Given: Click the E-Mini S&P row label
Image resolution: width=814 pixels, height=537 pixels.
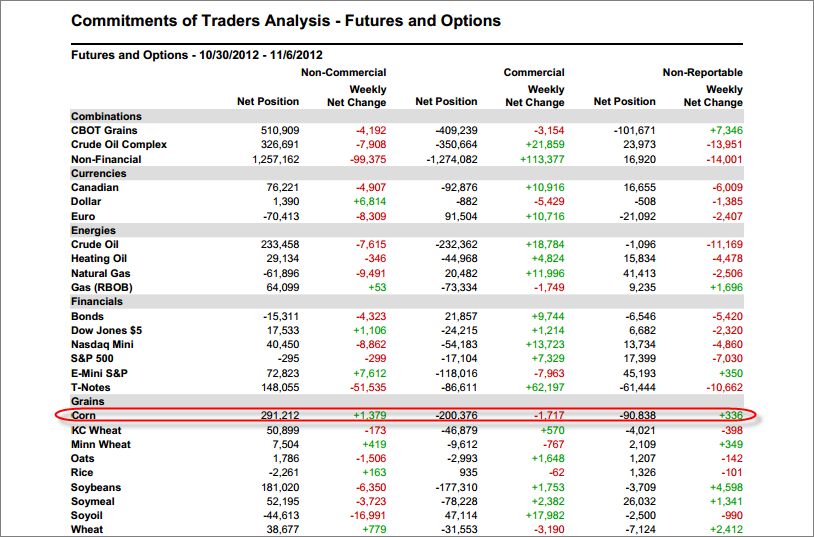Looking at the screenshot, I should [99, 373].
